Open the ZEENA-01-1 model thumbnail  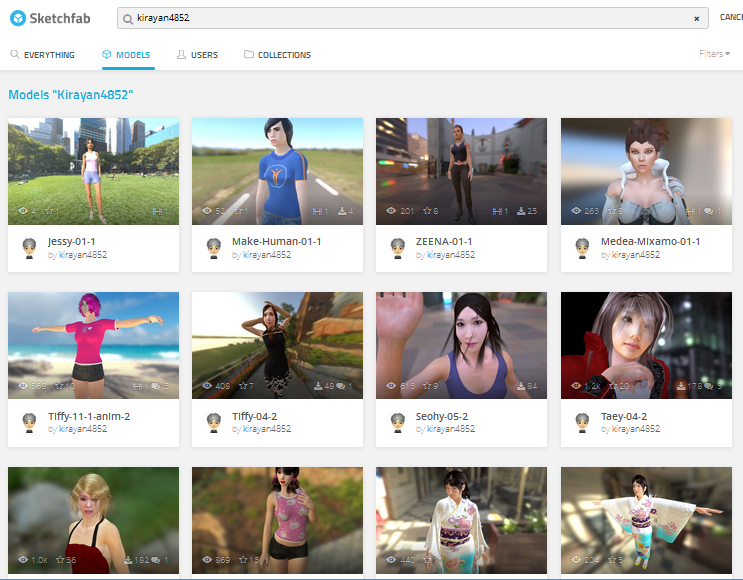461,171
